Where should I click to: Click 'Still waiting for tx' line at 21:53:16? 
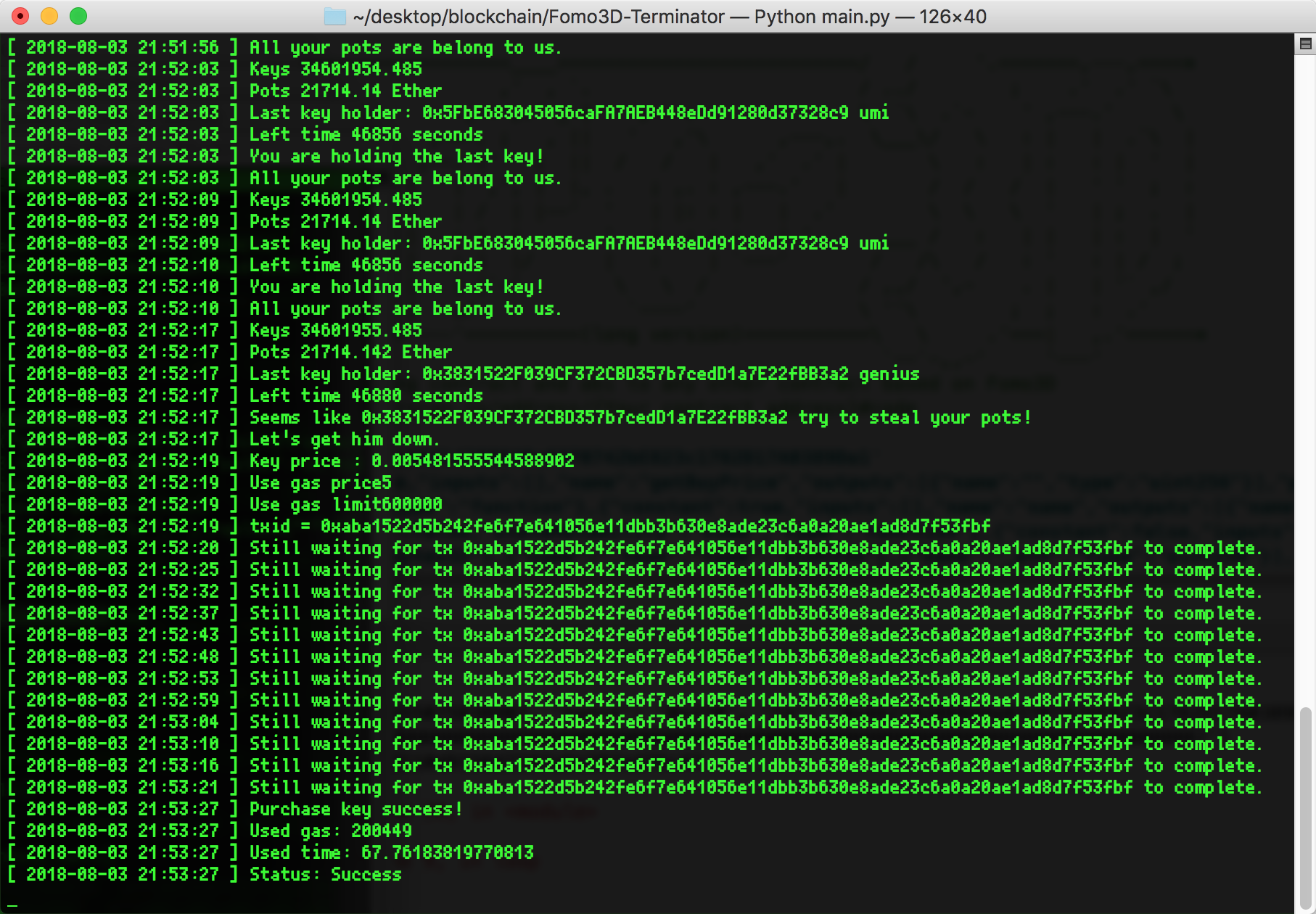pyautogui.click(x=635, y=765)
